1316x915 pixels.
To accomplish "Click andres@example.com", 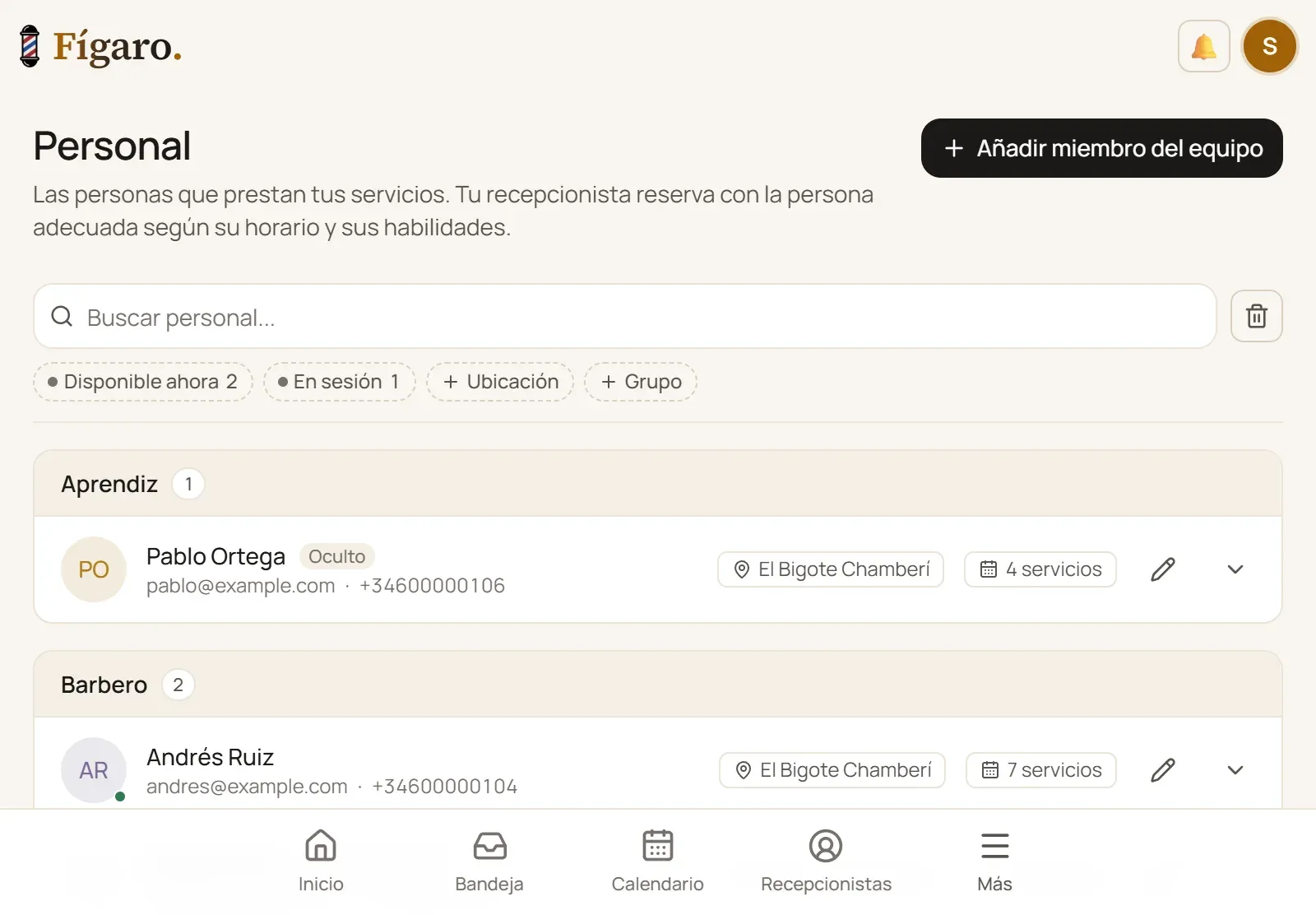I will click(247, 787).
